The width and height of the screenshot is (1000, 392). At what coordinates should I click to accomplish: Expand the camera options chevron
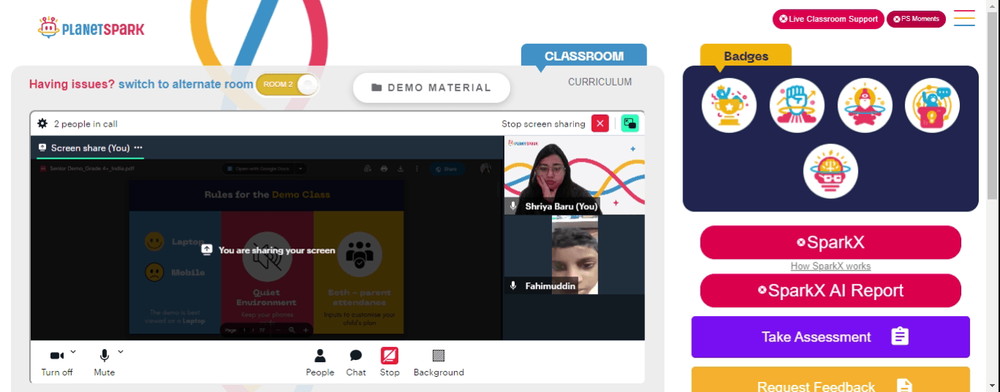(73, 351)
